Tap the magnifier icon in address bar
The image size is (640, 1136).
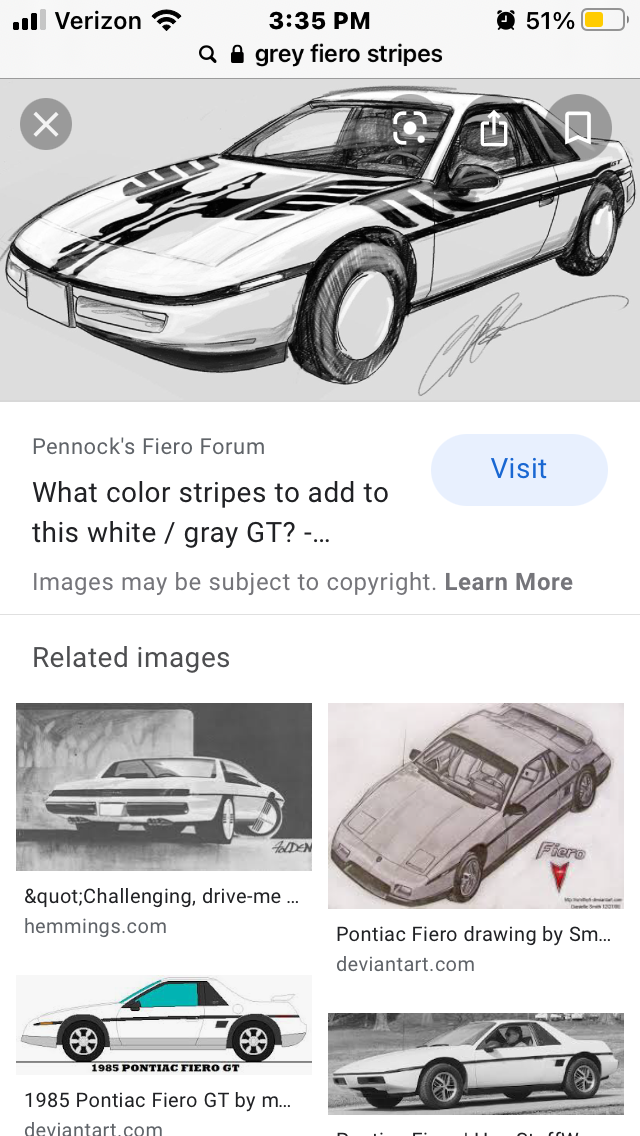[207, 54]
